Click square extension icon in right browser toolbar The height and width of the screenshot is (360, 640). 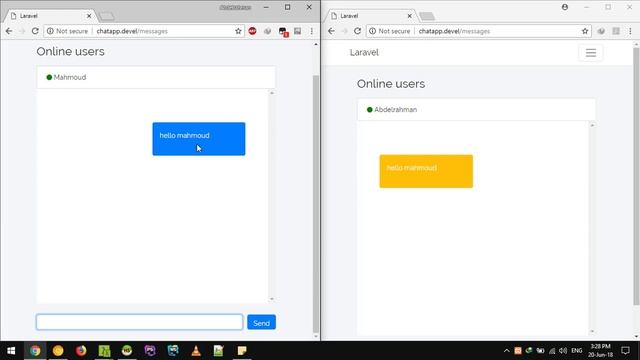pyautogui.click(x=616, y=31)
